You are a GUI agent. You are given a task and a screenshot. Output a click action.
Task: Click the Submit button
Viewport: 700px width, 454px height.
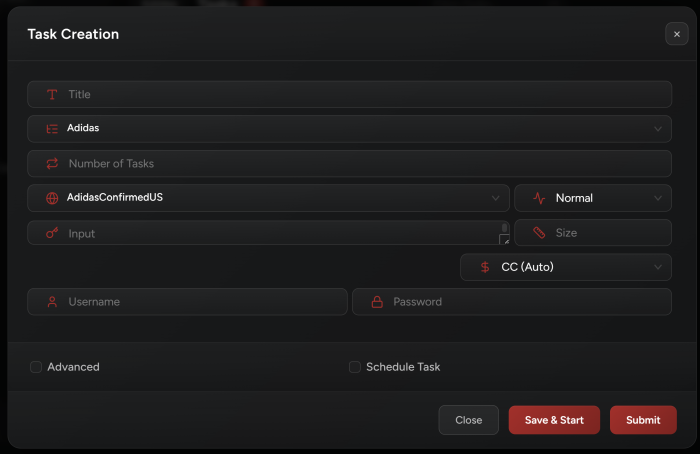pyautogui.click(x=643, y=420)
